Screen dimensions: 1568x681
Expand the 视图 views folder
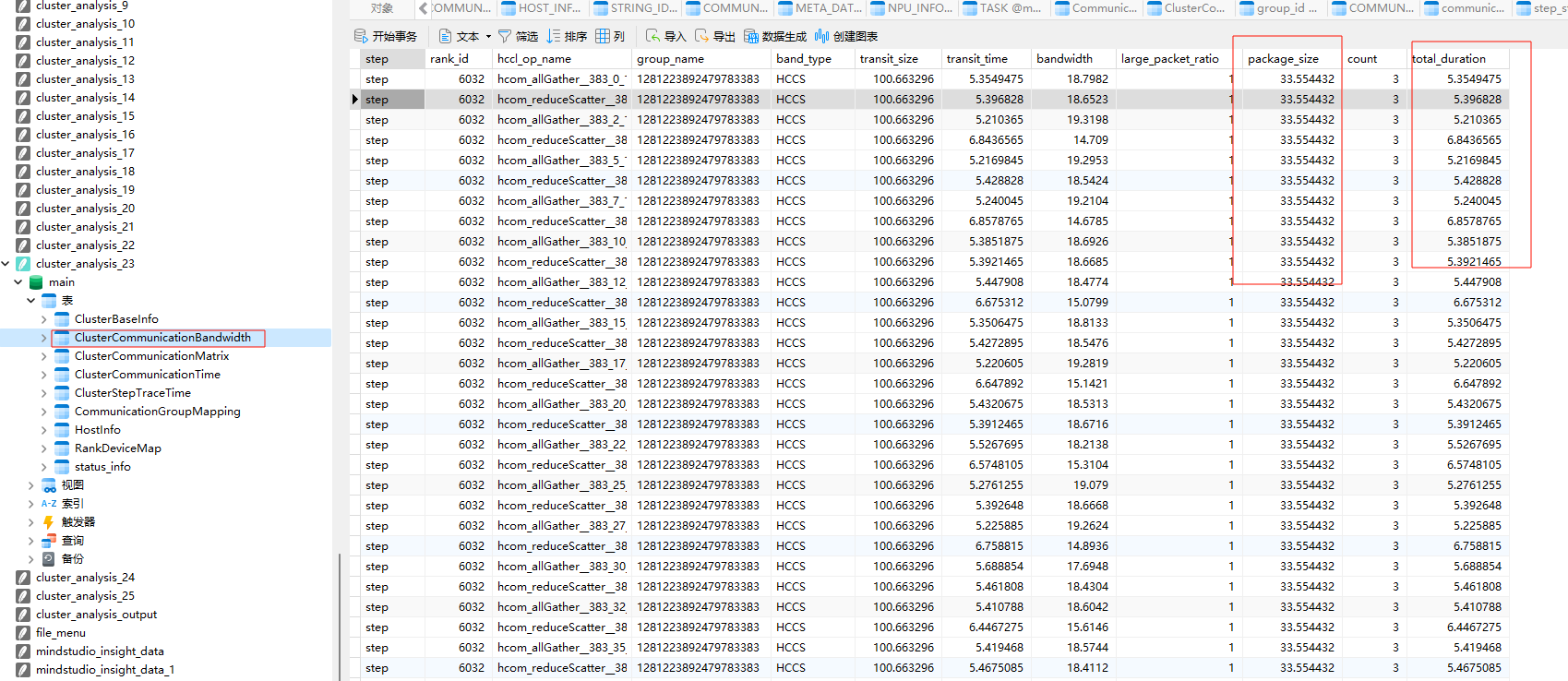click(31, 485)
